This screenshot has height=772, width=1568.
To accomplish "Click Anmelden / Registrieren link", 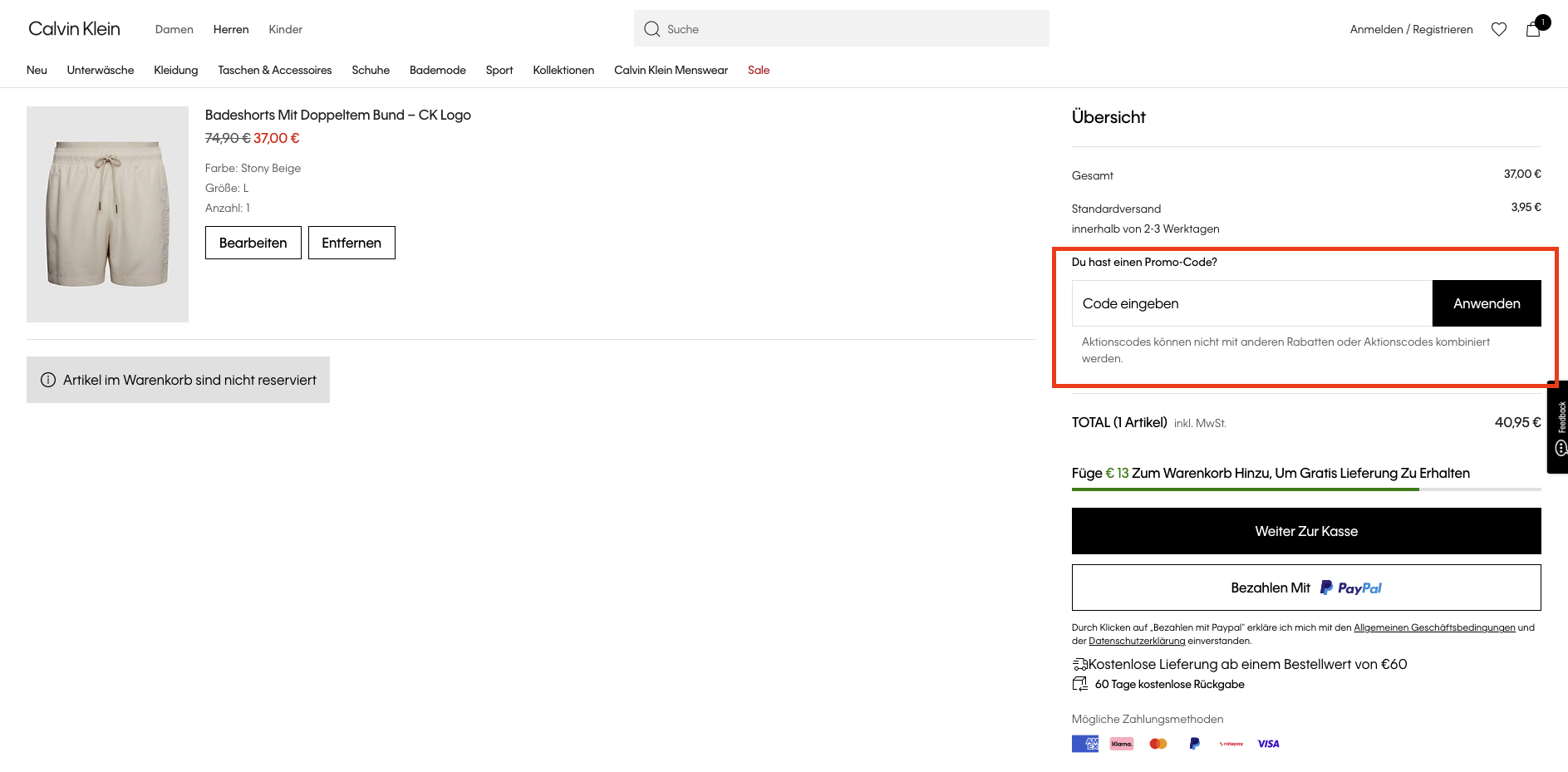I will click(1412, 29).
